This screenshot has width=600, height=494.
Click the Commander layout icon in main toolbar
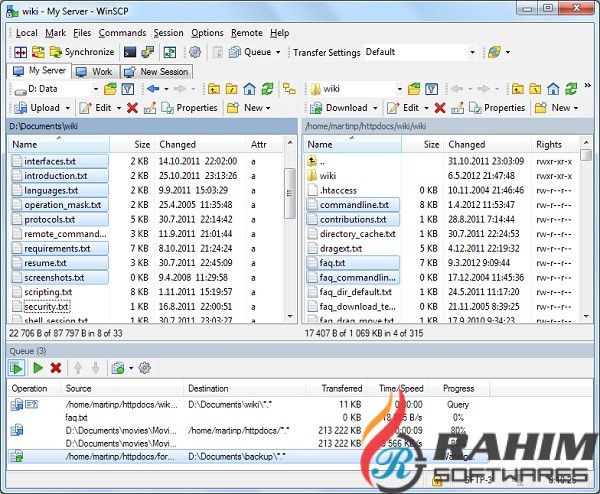coord(20,52)
